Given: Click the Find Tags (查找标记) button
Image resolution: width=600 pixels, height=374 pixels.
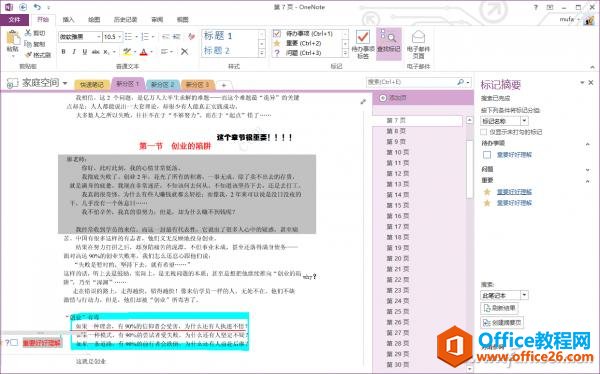Looking at the screenshot, I should tap(388, 43).
